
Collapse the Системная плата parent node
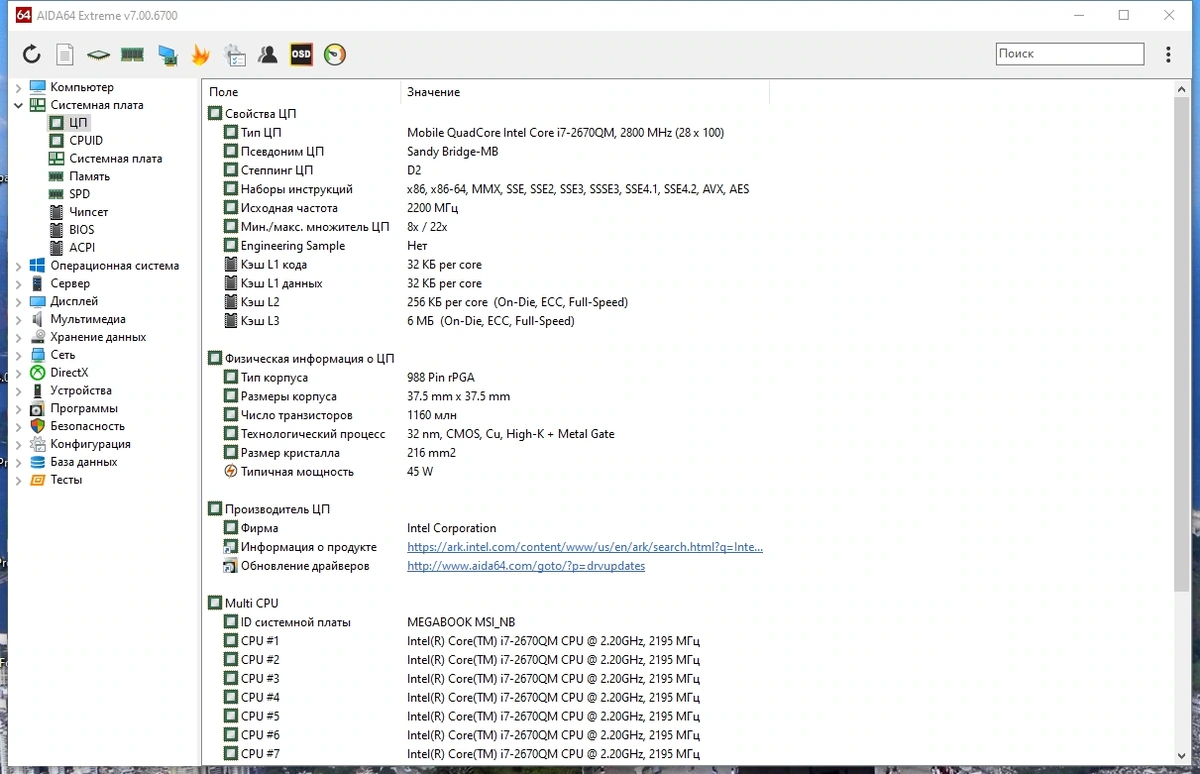19,105
